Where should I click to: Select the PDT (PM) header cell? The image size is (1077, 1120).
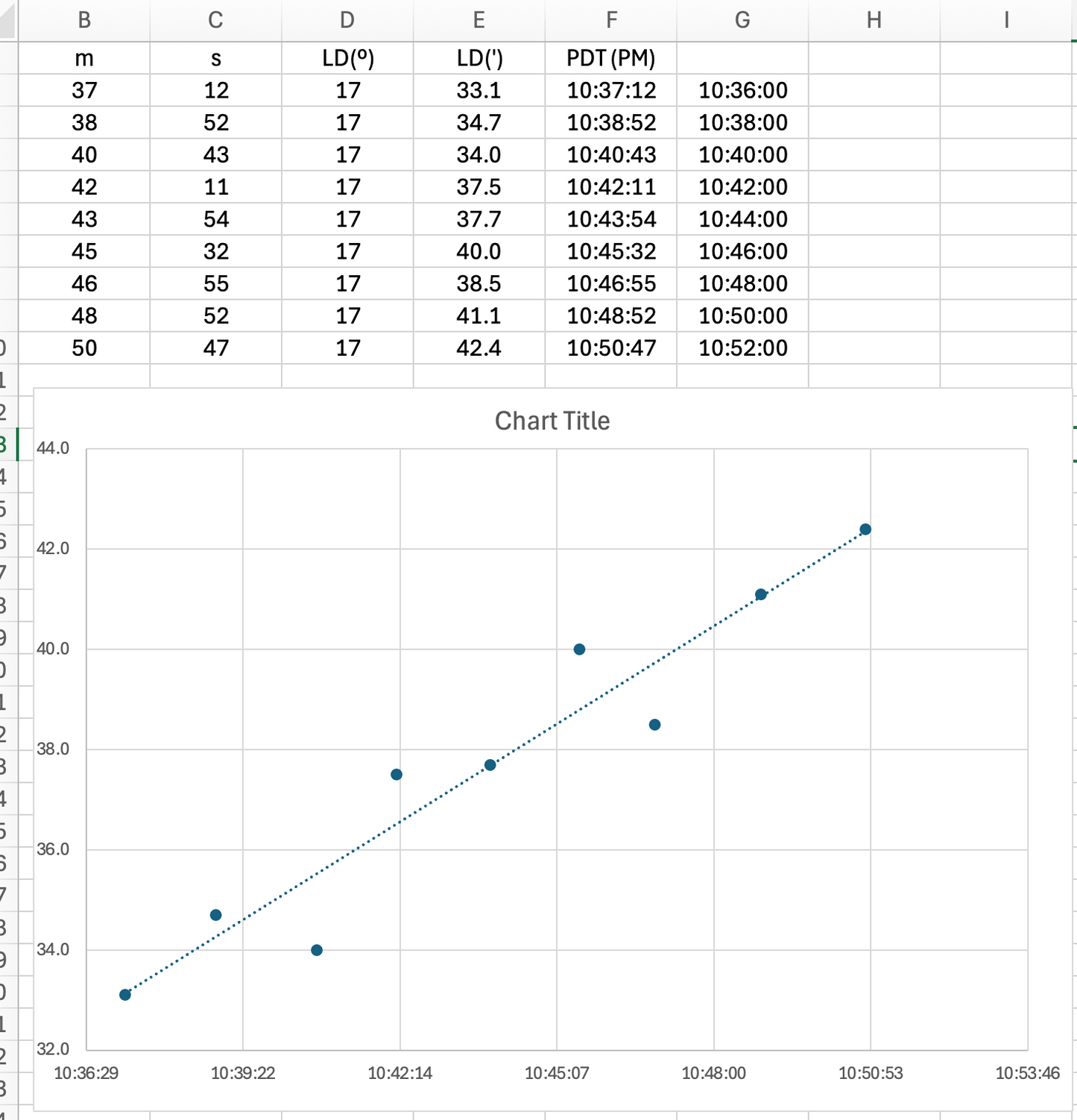pos(611,58)
